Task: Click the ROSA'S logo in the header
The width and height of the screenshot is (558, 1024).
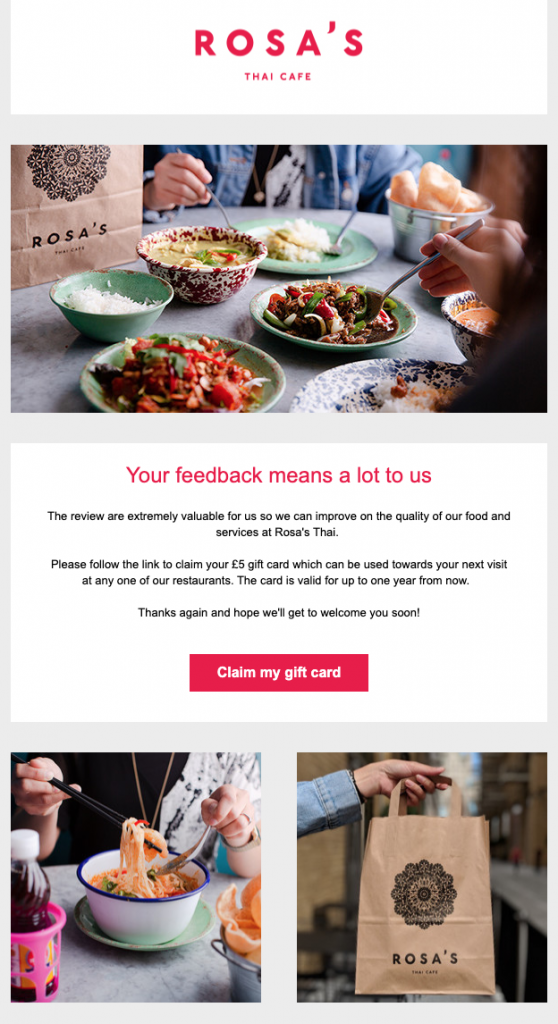Action: [278, 41]
